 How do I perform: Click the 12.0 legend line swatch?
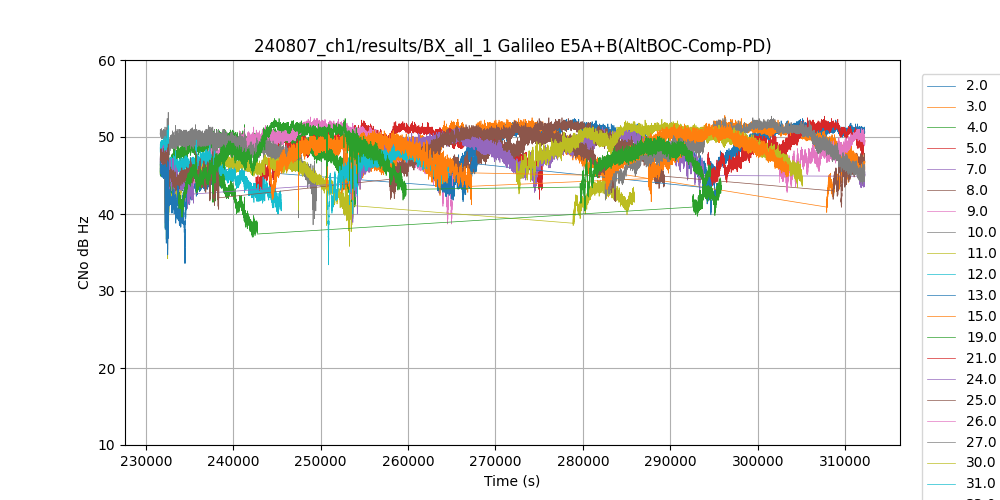[x=942, y=274]
